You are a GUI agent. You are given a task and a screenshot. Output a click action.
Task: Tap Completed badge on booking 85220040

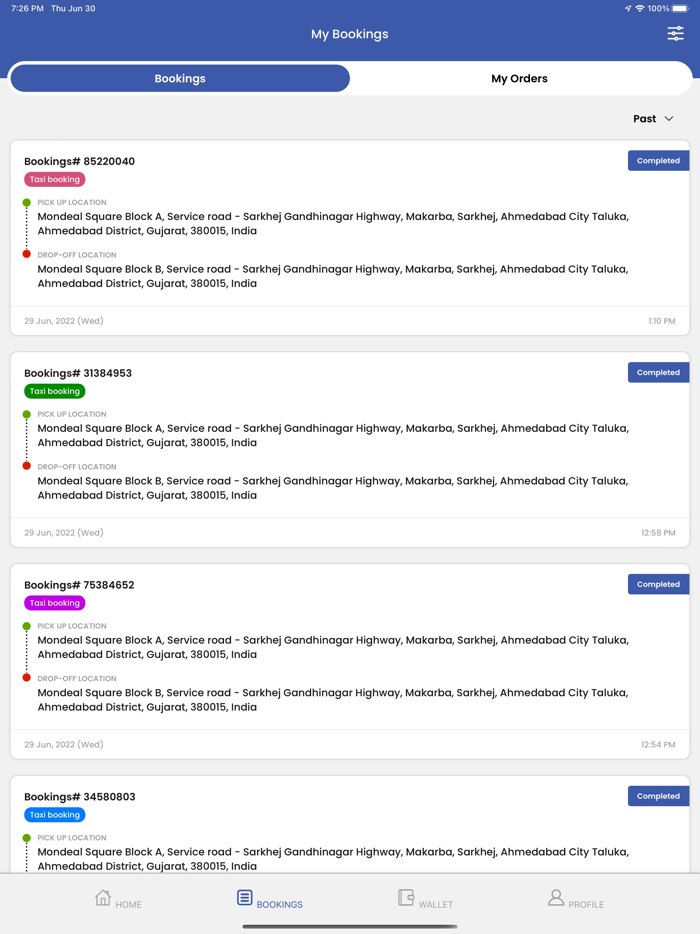point(658,161)
